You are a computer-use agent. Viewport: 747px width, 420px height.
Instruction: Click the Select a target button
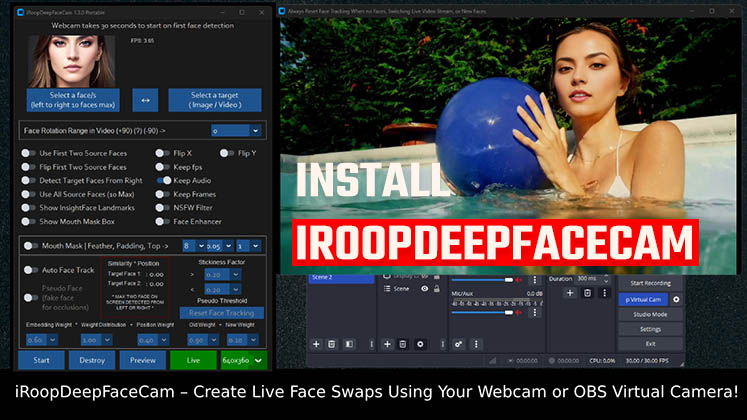pos(215,100)
